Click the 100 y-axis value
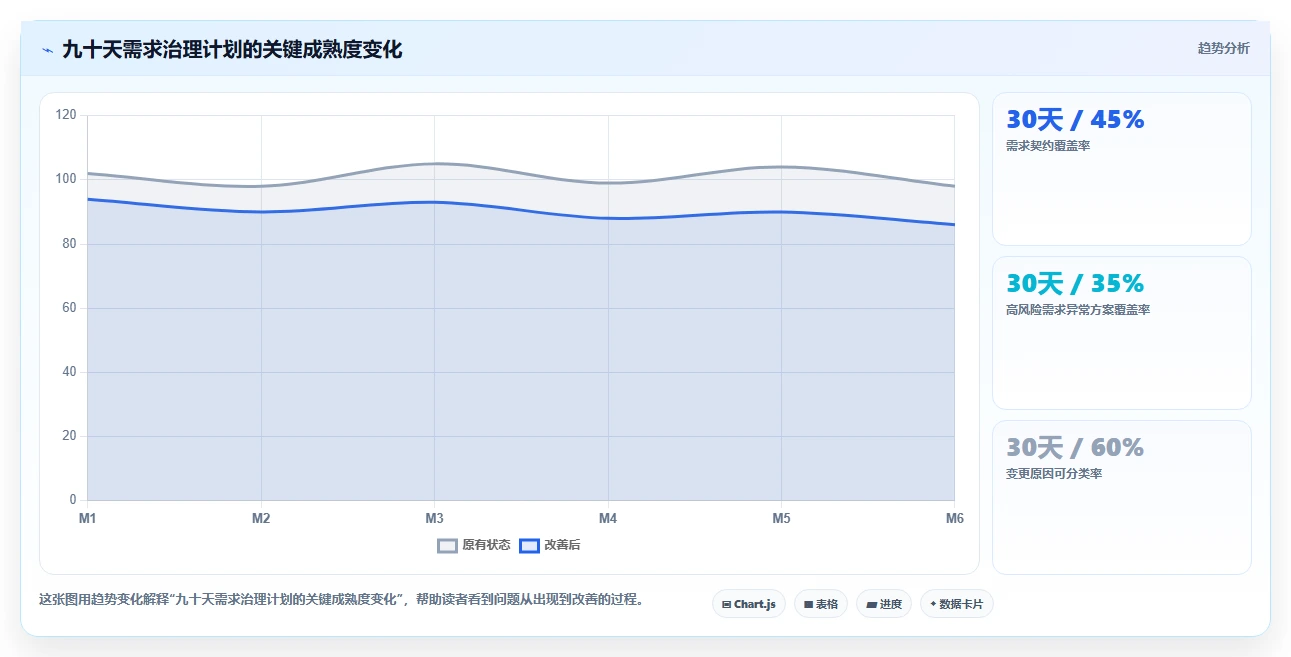Screen dimensions: 1291x657 coord(66,179)
